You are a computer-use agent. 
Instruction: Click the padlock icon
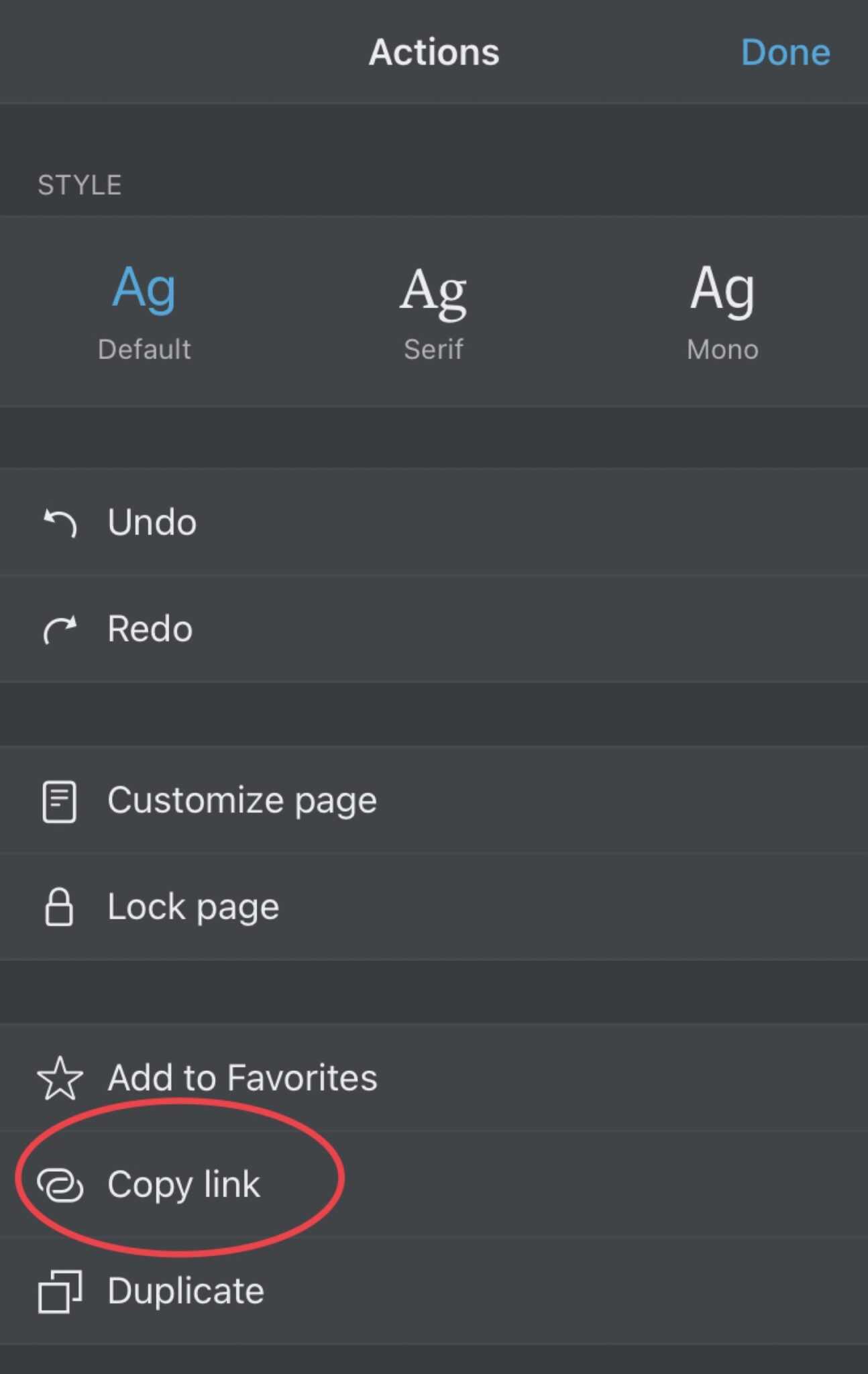(x=59, y=907)
